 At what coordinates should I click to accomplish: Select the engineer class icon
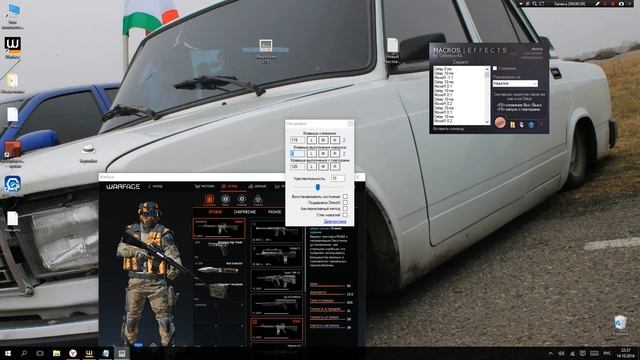[x=242, y=199]
